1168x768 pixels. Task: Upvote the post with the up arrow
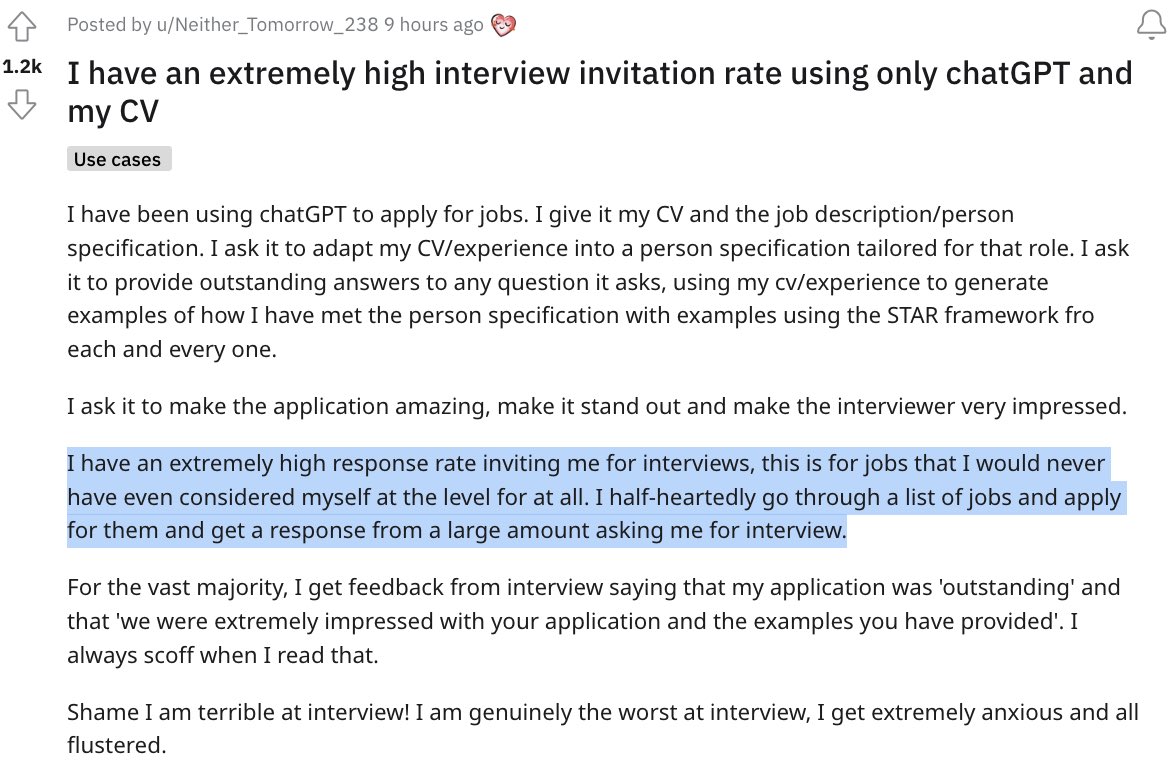pyautogui.click(x=22, y=27)
